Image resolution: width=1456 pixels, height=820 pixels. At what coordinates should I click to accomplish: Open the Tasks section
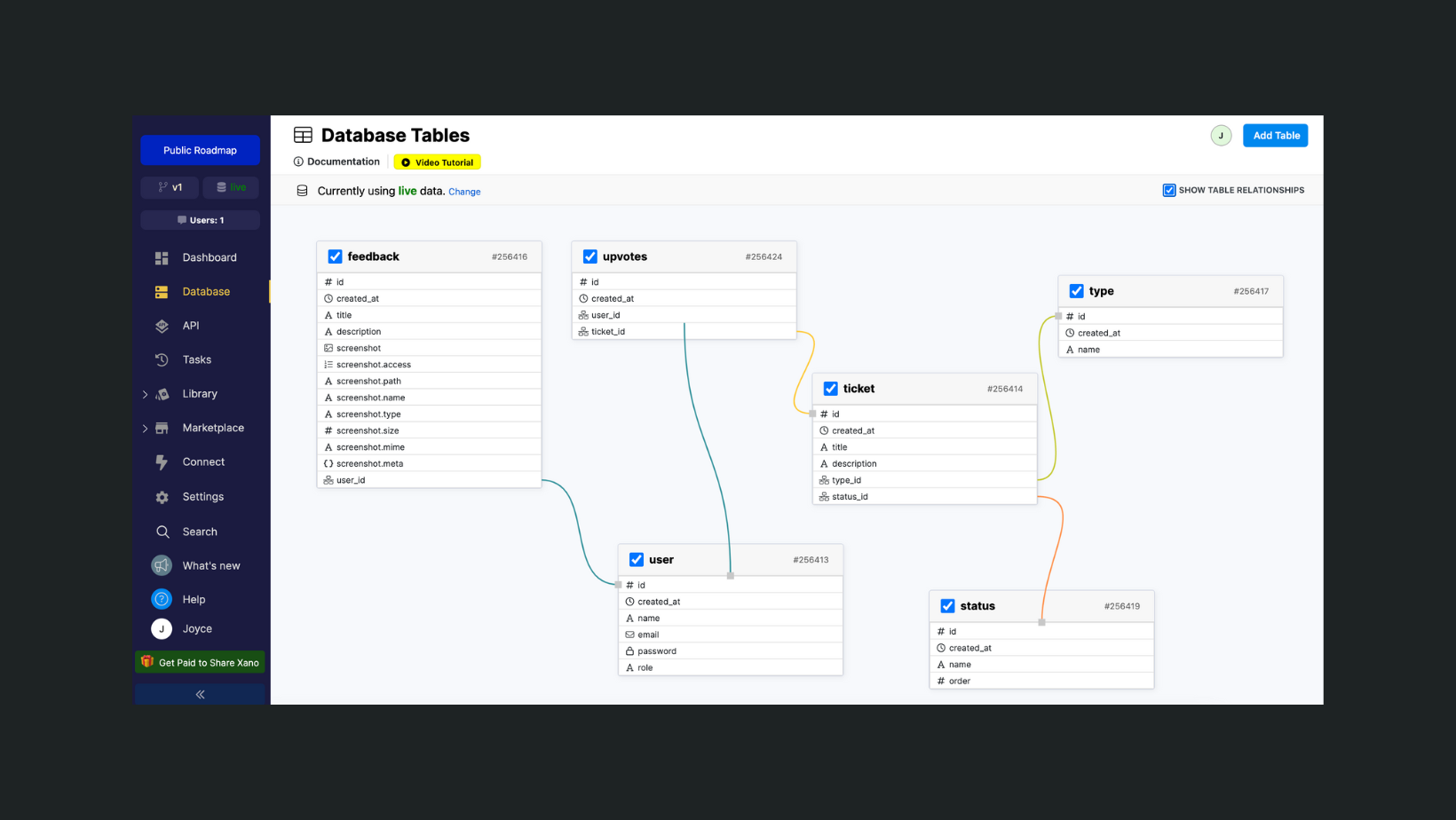pos(197,359)
